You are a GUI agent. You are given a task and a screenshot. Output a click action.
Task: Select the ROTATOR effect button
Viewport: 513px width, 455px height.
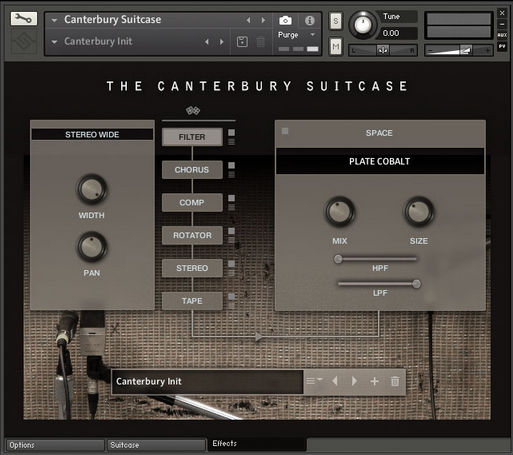pos(192,235)
